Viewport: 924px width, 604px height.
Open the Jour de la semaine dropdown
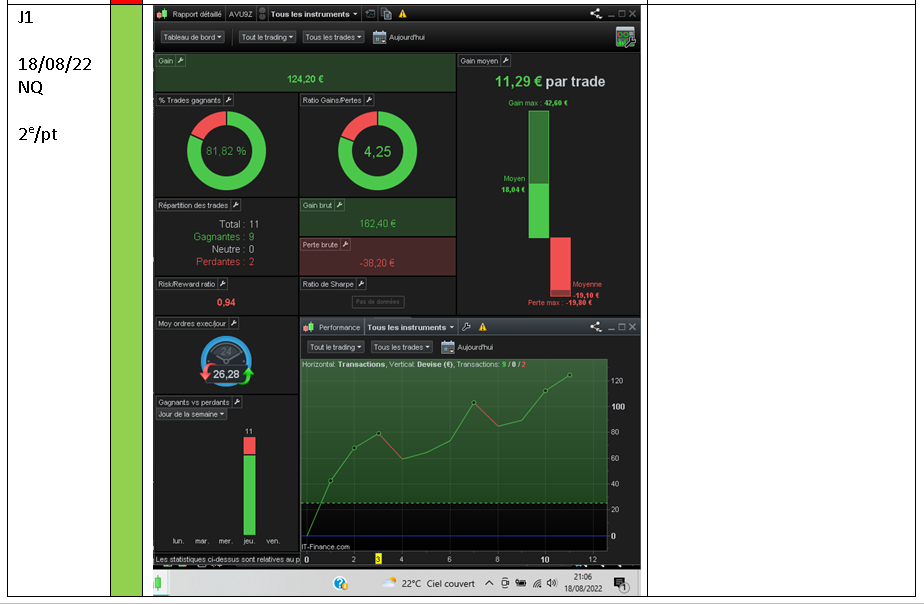point(192,414)
